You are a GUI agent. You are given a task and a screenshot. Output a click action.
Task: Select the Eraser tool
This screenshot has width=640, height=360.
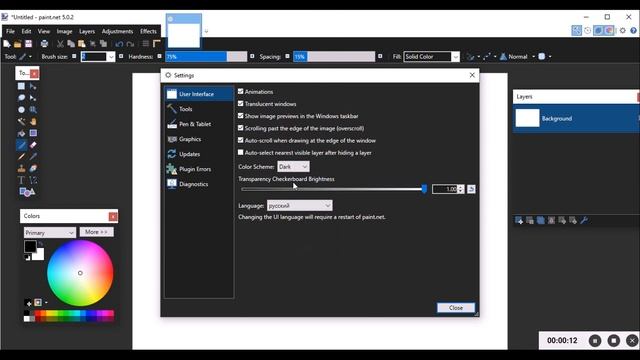pyautogui.click(x=33, y=145)
